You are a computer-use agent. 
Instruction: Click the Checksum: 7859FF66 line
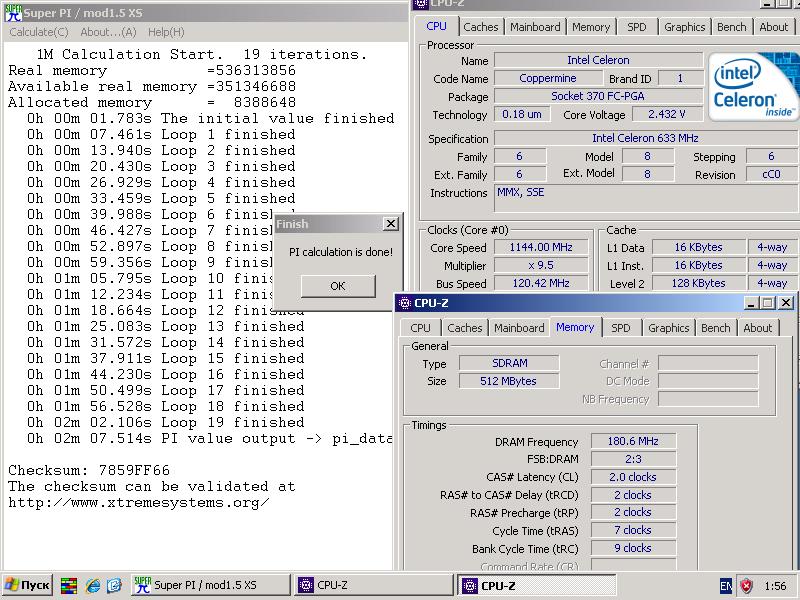[x=89, y=470]
